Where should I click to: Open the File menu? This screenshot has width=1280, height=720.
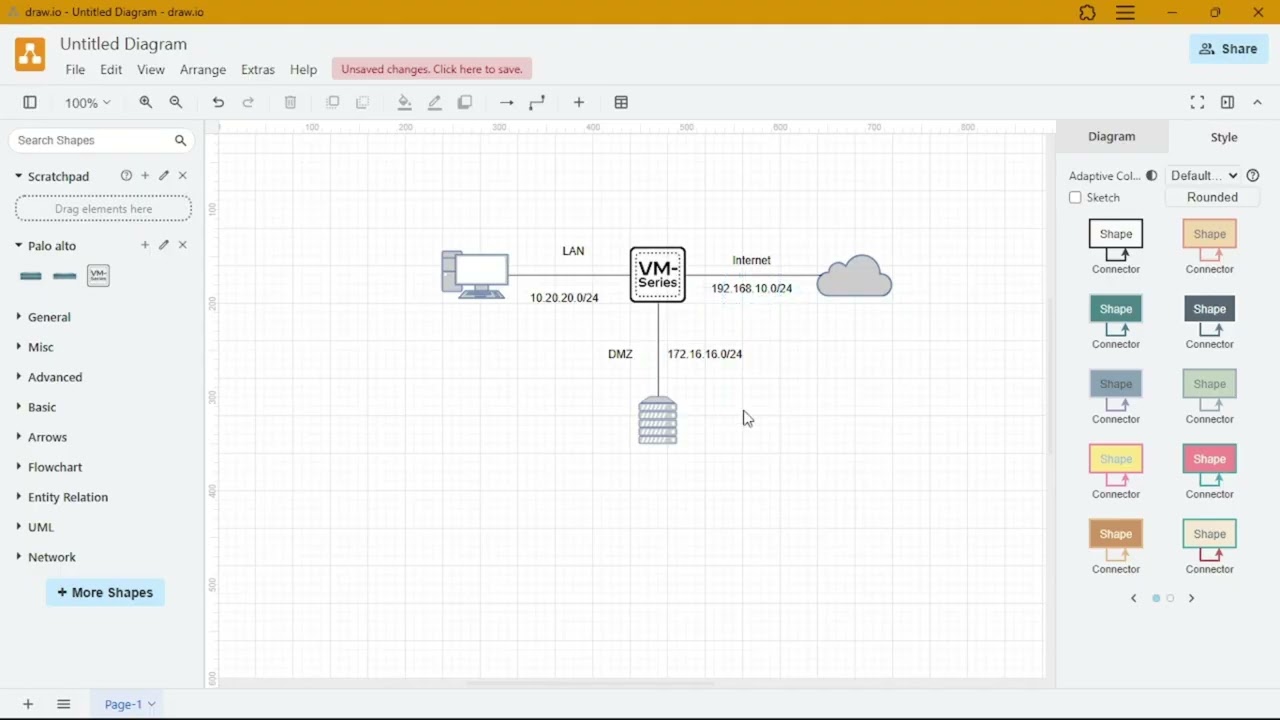(x=75, y=70)
